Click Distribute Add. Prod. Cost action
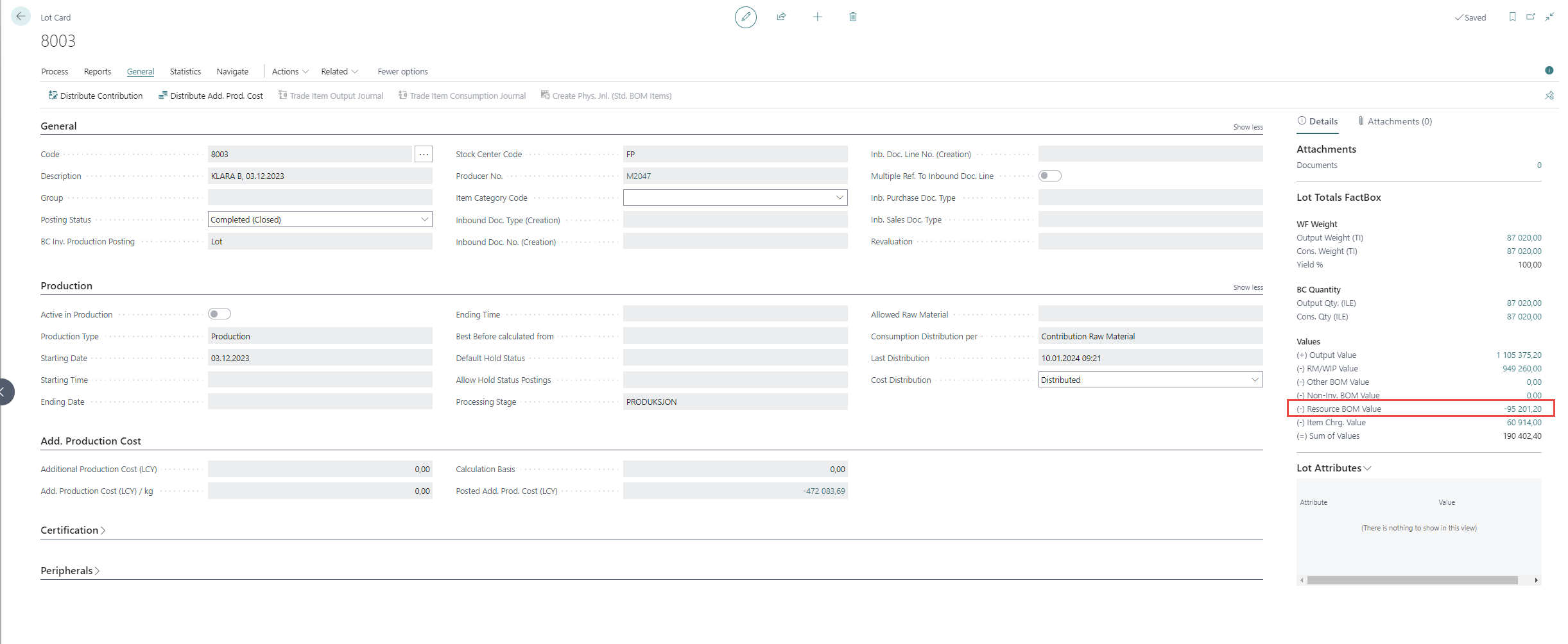The height and width of the screenshot is (644, 1568). pyautogui.click(x=211, y=96)
